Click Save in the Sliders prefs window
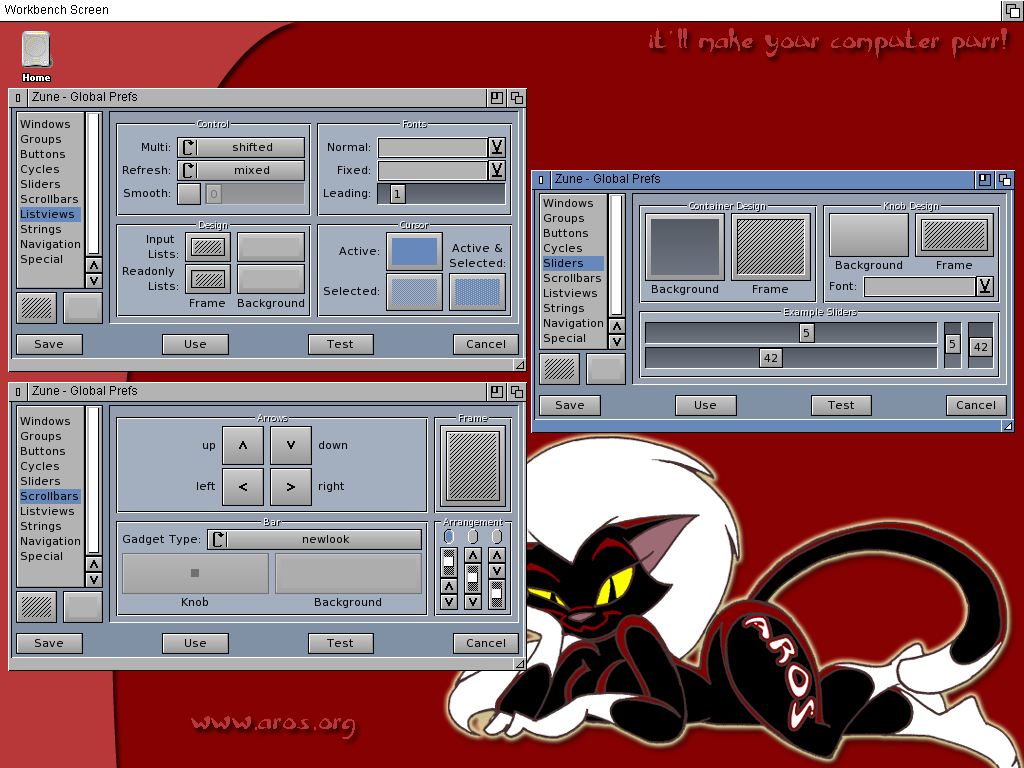The height and width of the screenshot is (768, 1024). (570, 405)
